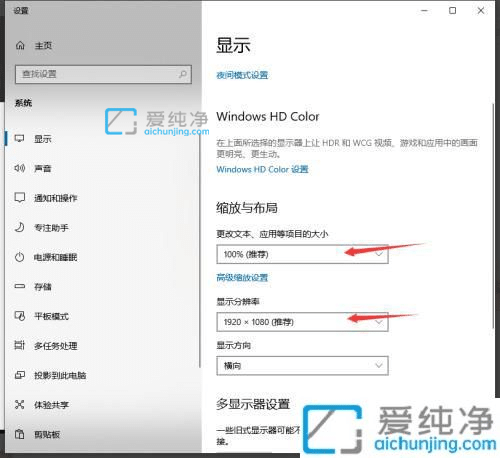
Task: Maximize the 设置 window
Action: pos(452,11)
